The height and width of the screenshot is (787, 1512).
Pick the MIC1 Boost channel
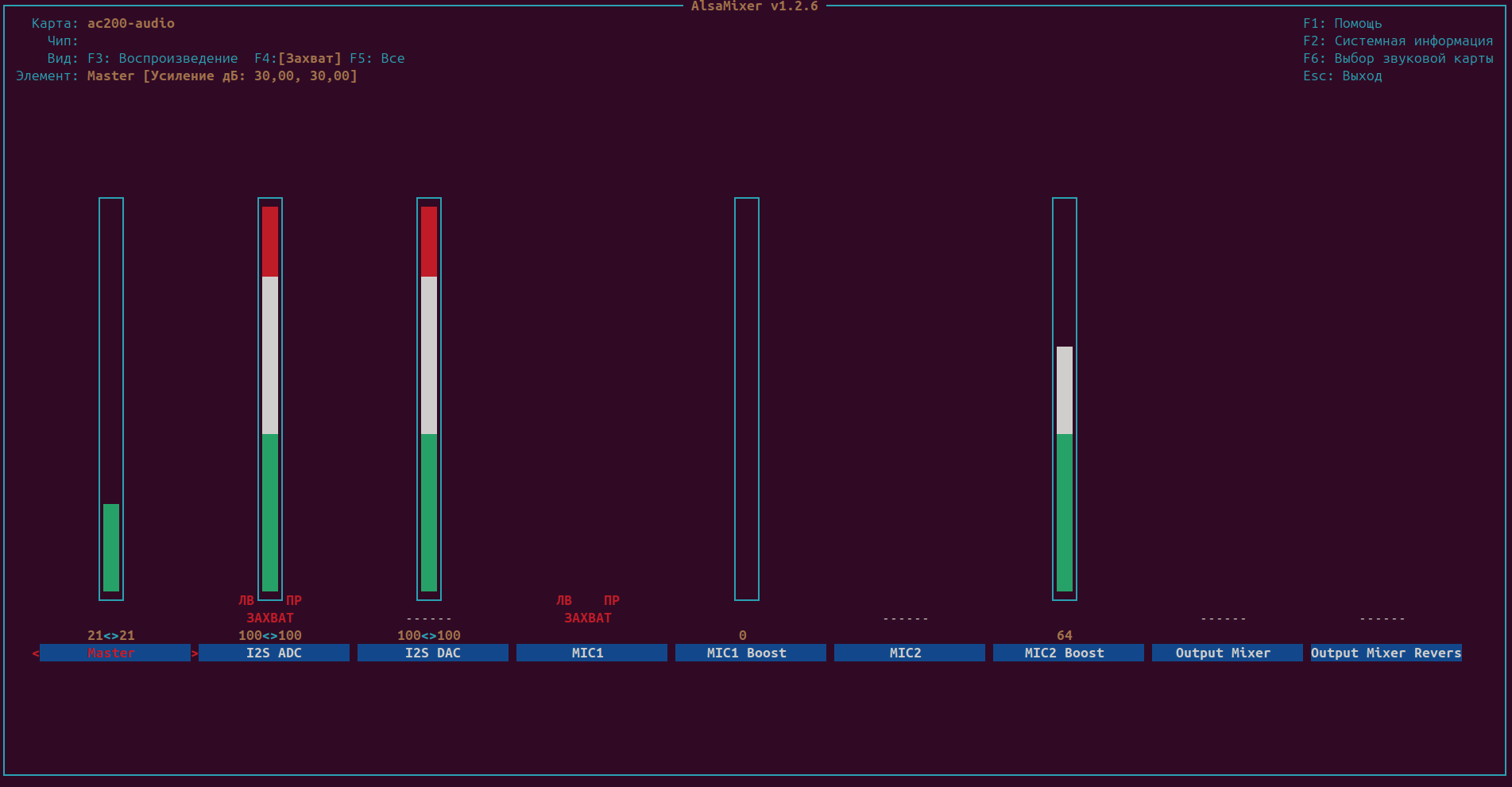pos(751,653)
